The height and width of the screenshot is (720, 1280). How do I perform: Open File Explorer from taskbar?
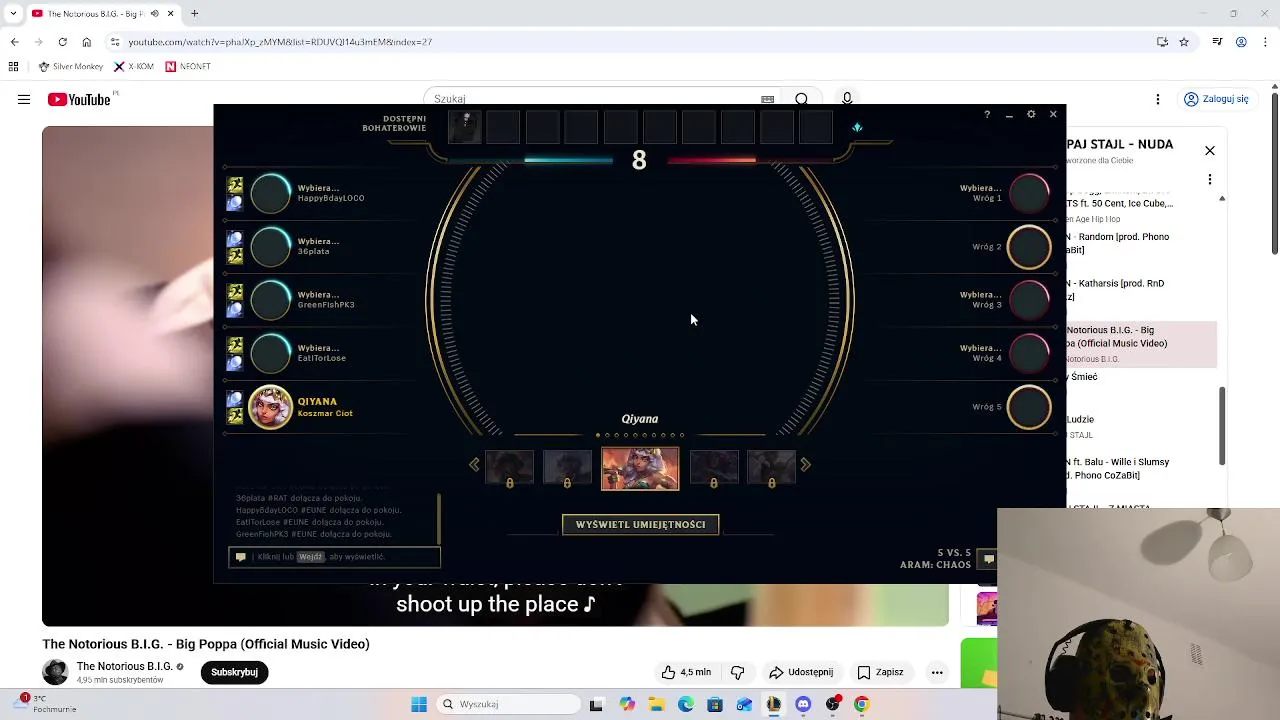[657, 704]
